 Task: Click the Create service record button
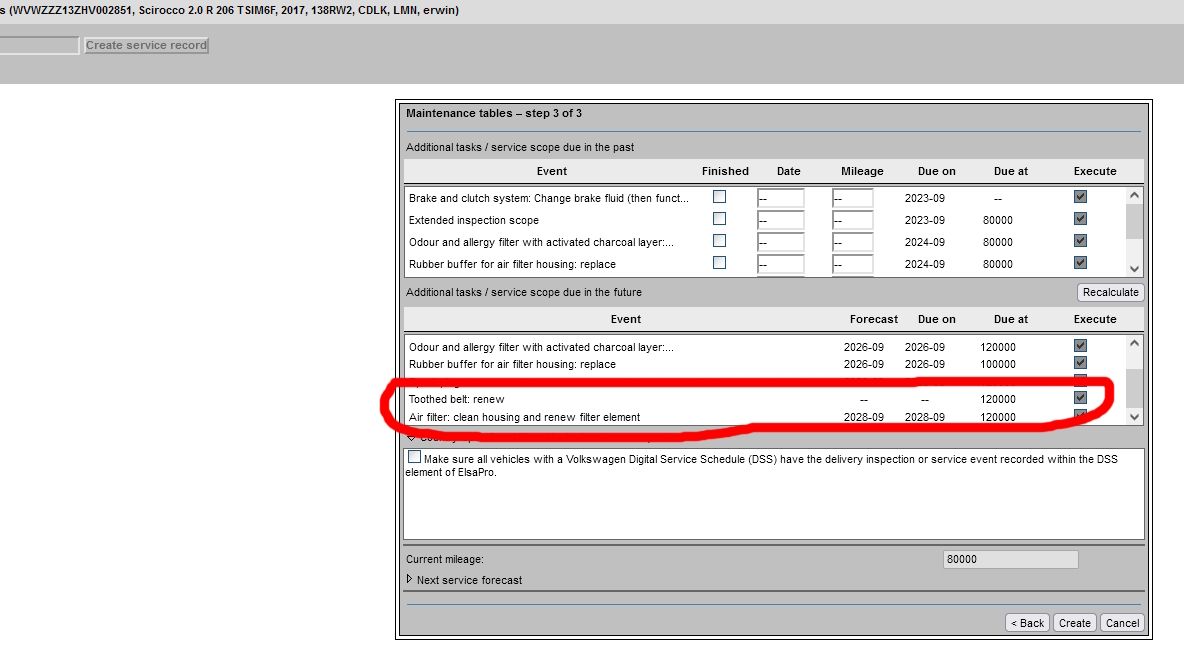146,45
